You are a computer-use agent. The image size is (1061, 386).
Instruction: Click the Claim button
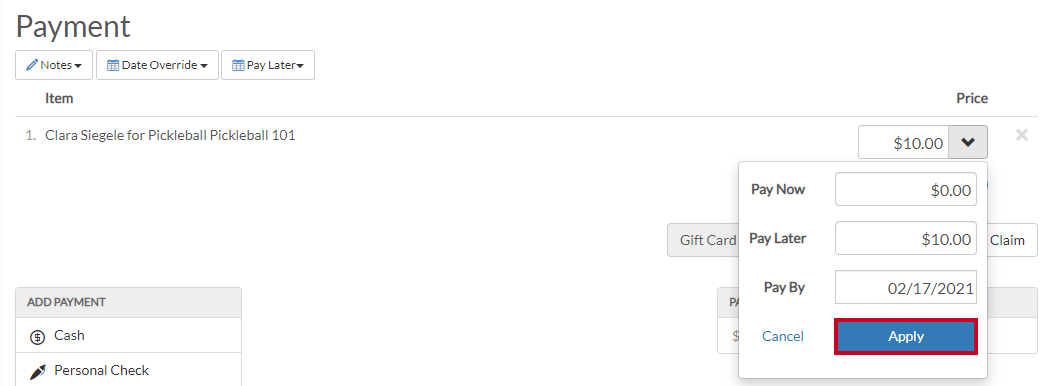point(1008,240)
